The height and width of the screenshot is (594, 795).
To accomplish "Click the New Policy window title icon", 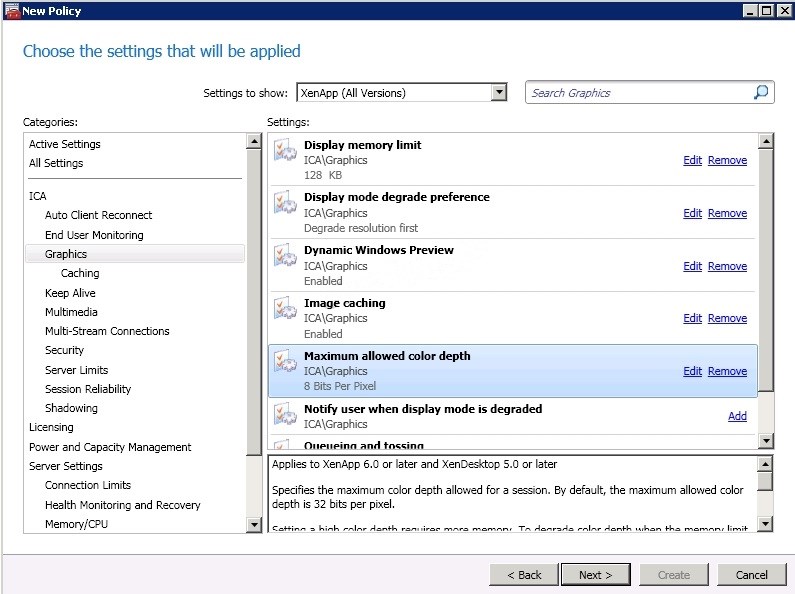I will pos(12,11).
